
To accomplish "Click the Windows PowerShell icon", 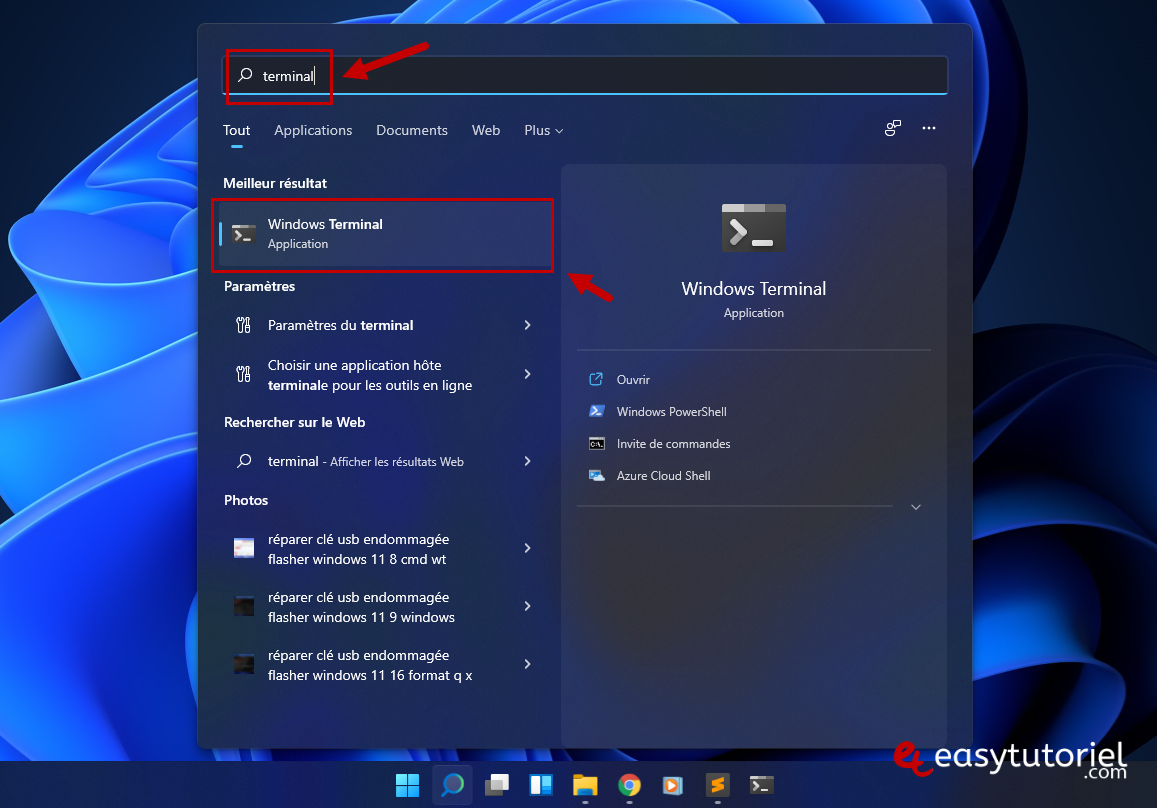I will [x=596, y=412].
